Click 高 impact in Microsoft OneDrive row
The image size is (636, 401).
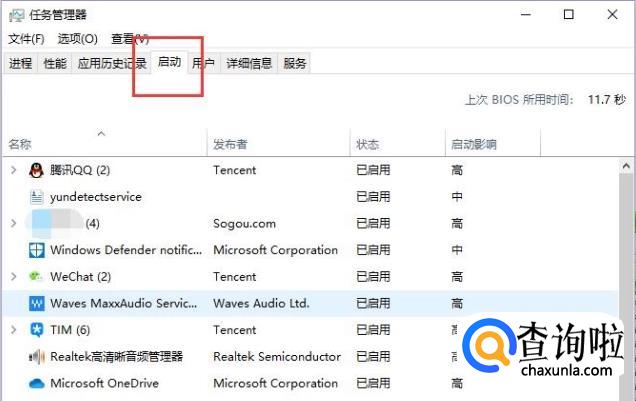point(457,383)
